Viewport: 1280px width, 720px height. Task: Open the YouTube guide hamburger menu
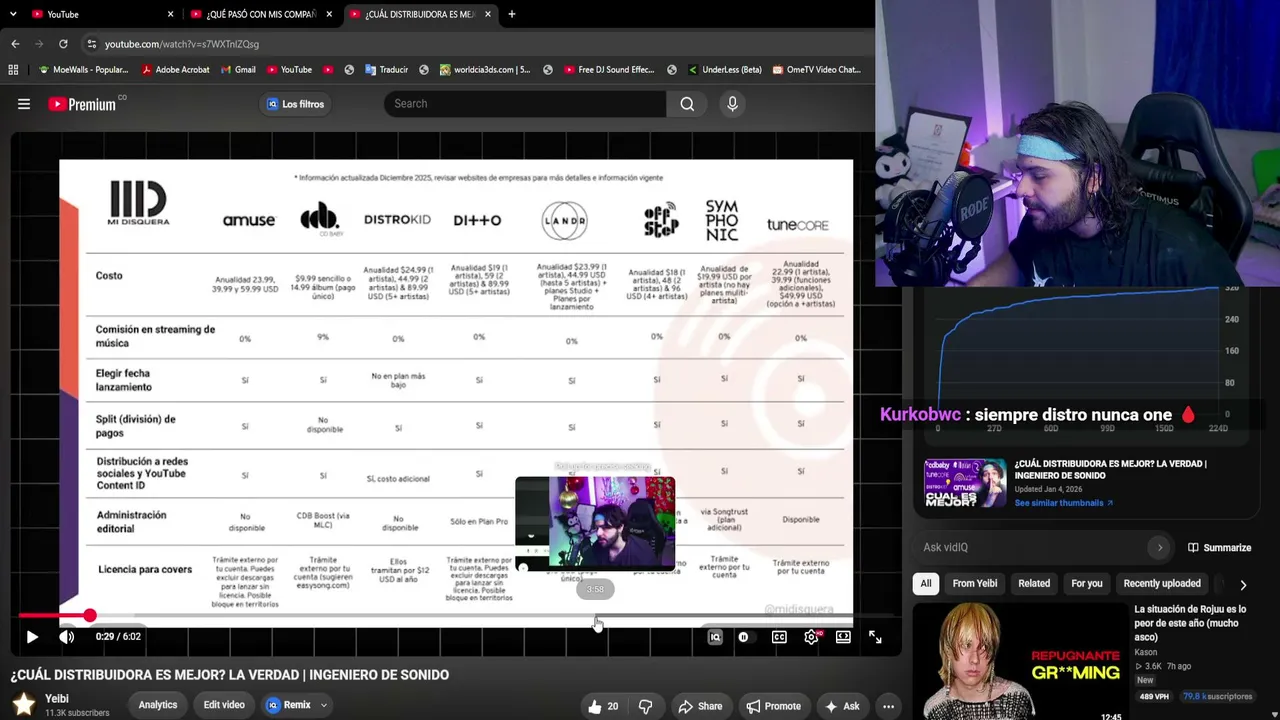point(24,104)
